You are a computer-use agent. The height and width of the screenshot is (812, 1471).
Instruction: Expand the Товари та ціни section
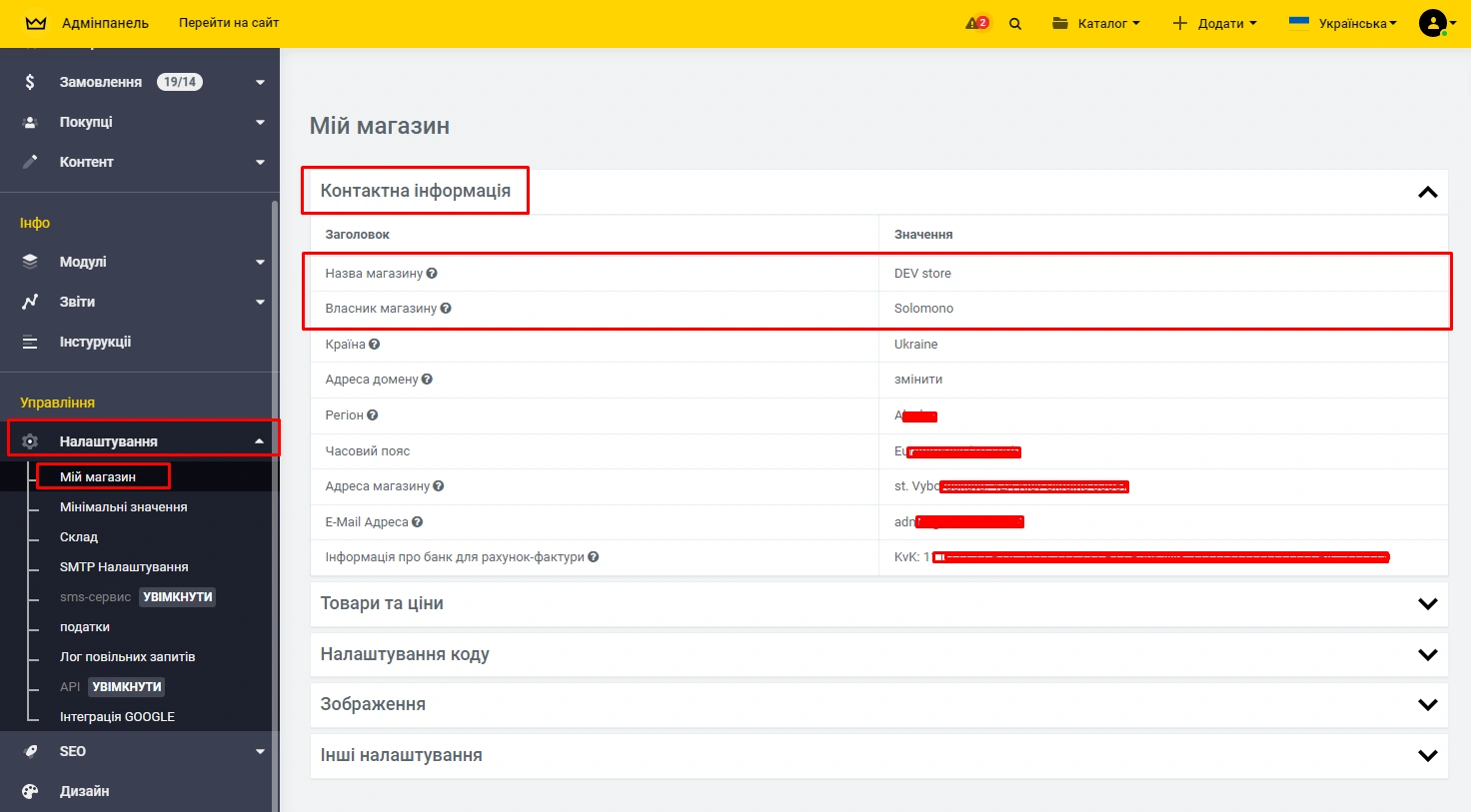point(1427,603)
